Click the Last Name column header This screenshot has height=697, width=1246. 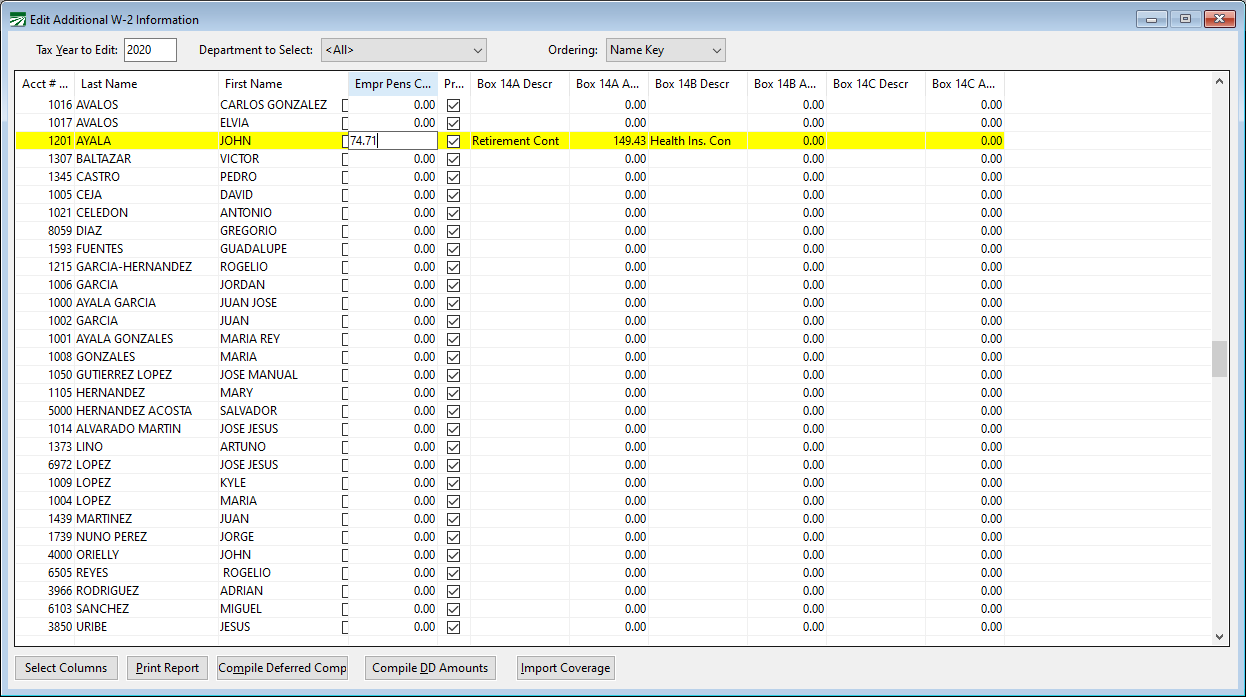146,84
